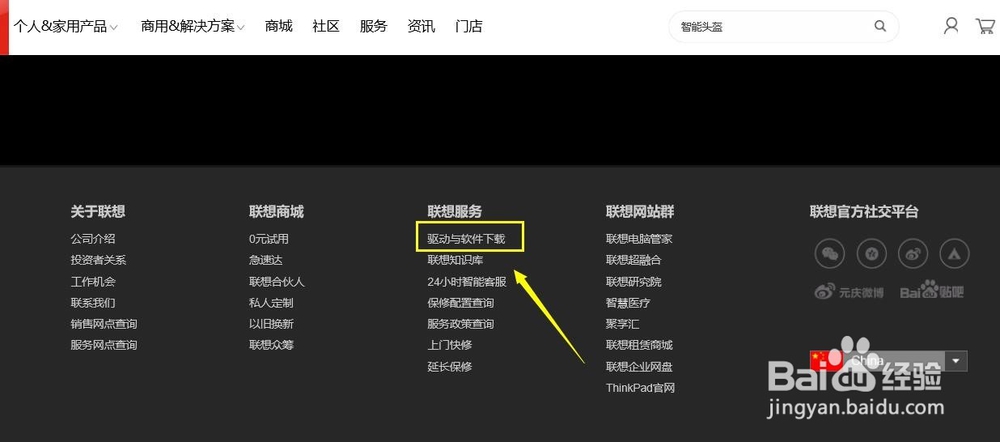Open ThinkPad官网 link
1000x442 pixels.
pos(640,388)
